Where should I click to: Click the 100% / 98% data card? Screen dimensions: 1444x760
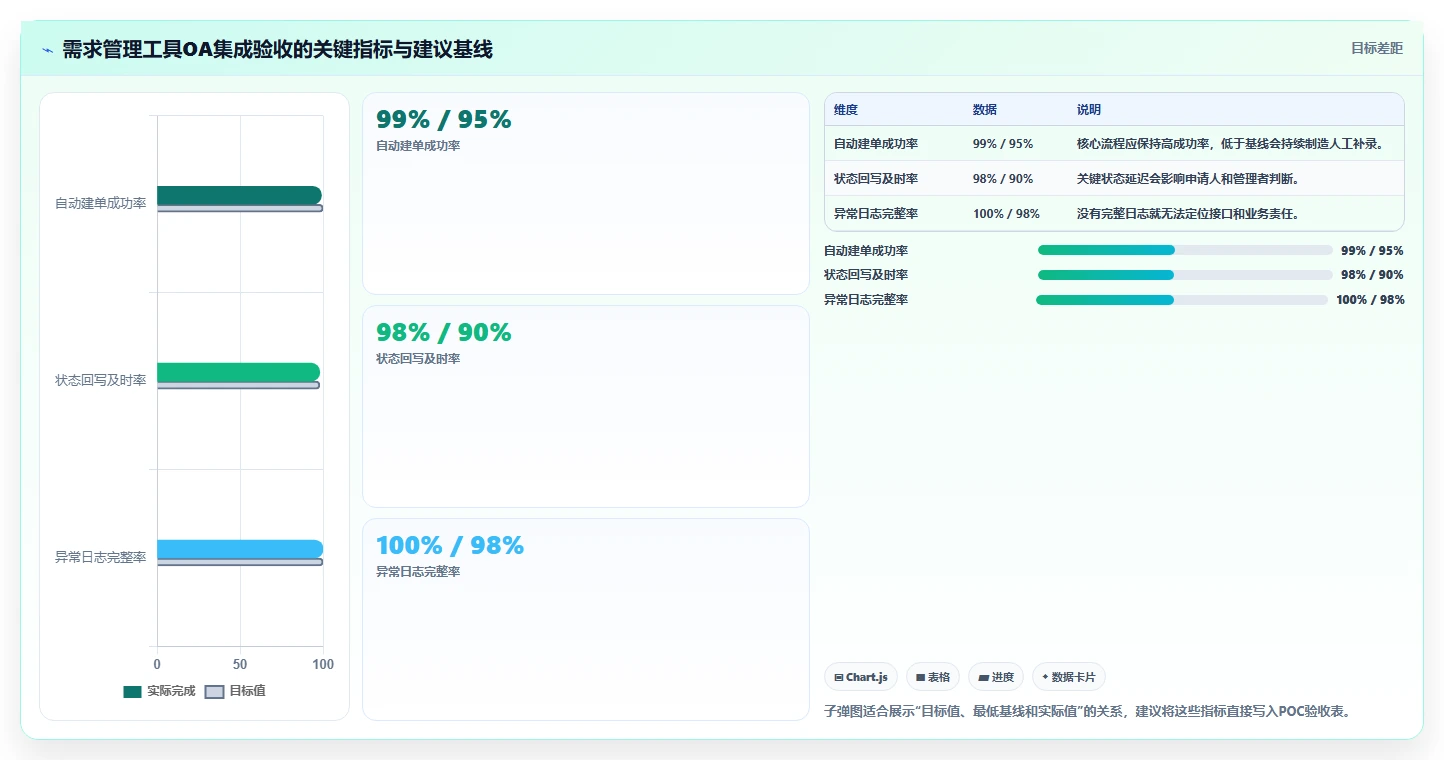pos(585,619)
